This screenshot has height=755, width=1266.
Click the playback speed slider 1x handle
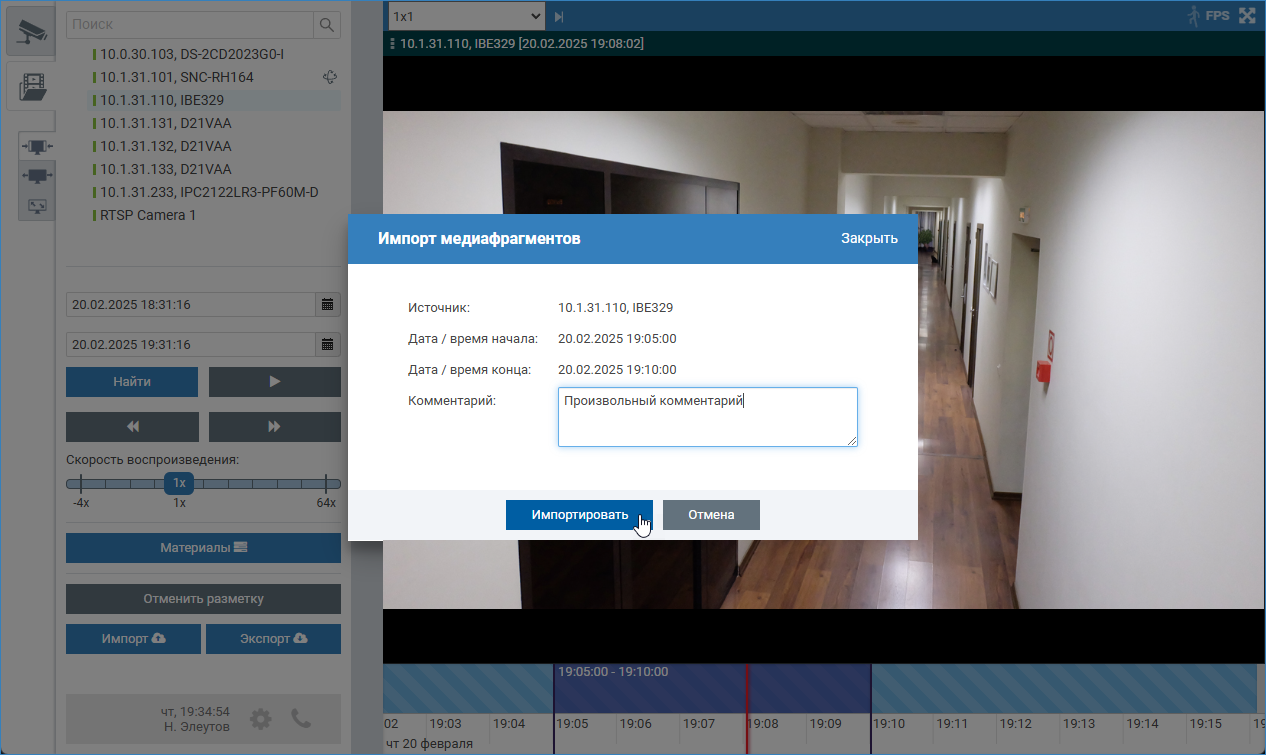click(x=179, y=483)
